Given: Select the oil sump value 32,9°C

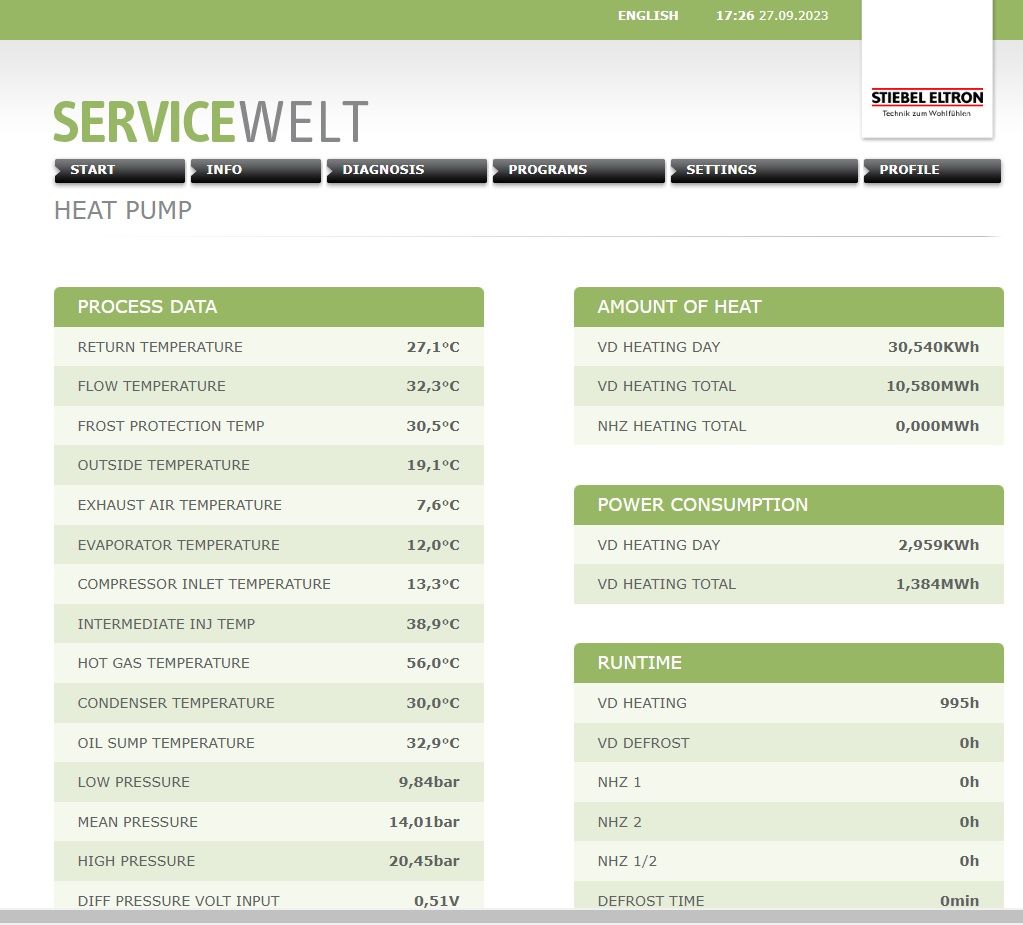Looking at the screenshot, I should tap(433, 743).
